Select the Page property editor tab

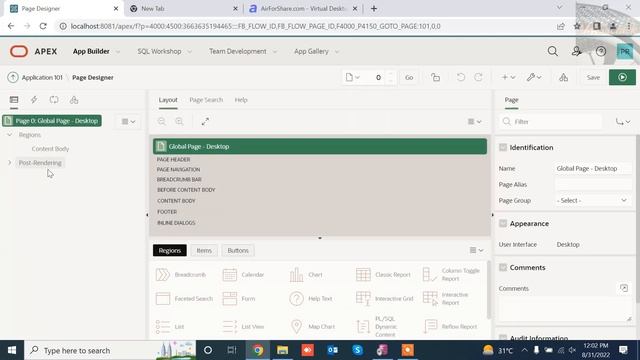[x=511, y=100]
